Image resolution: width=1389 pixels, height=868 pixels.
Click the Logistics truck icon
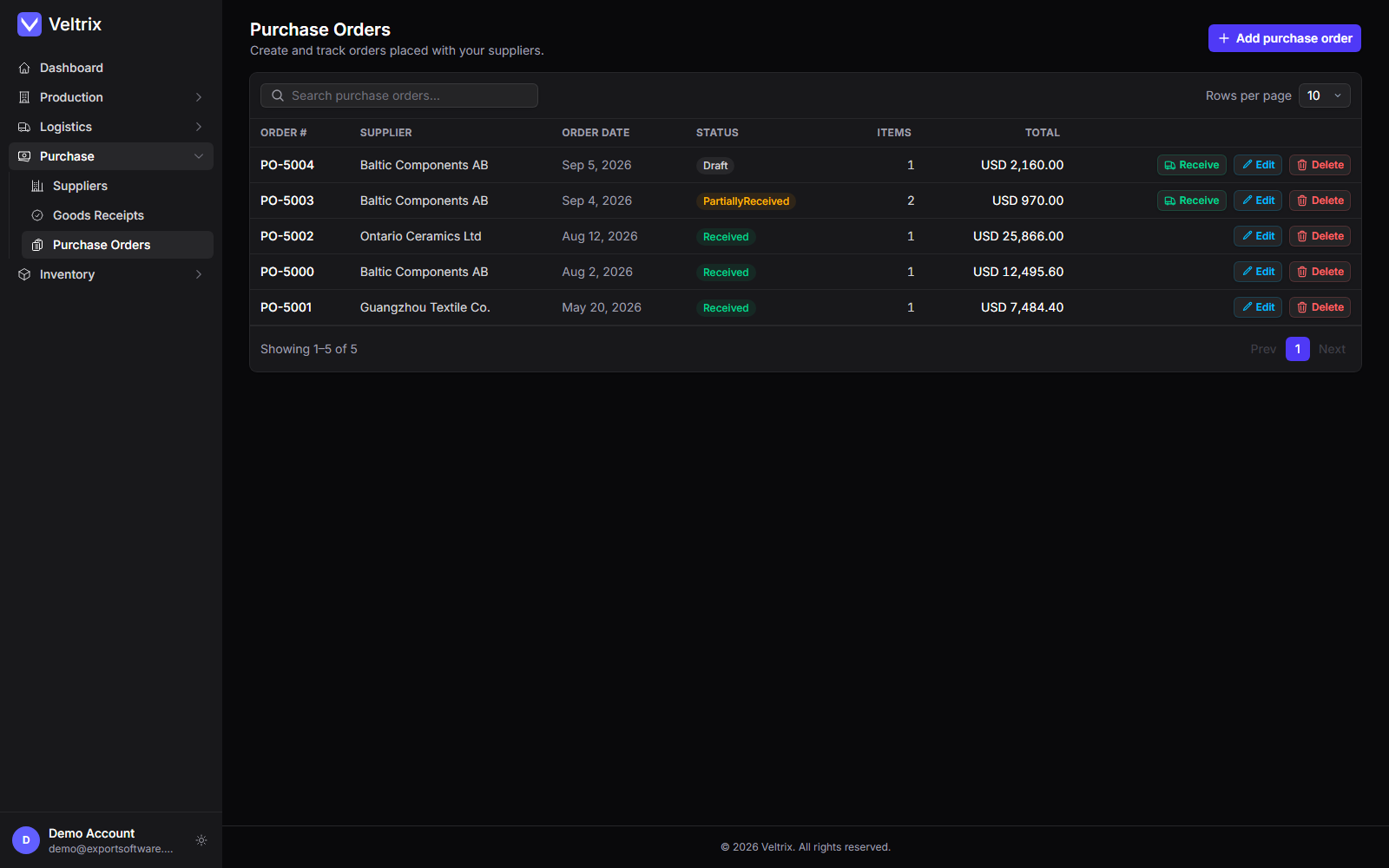(24, 127)
